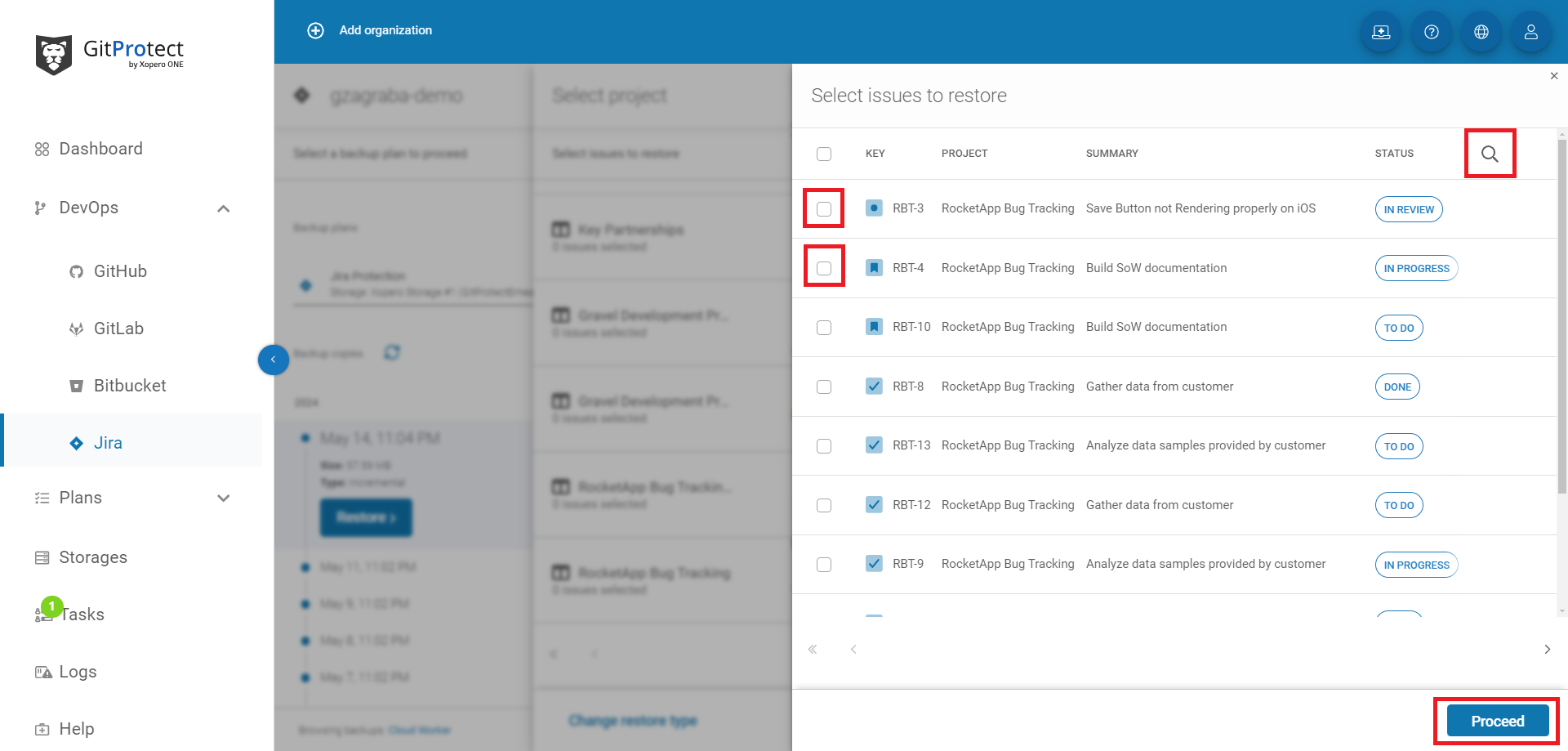
Task: Select all issues with header checkbox
Action: pos(823,153)
